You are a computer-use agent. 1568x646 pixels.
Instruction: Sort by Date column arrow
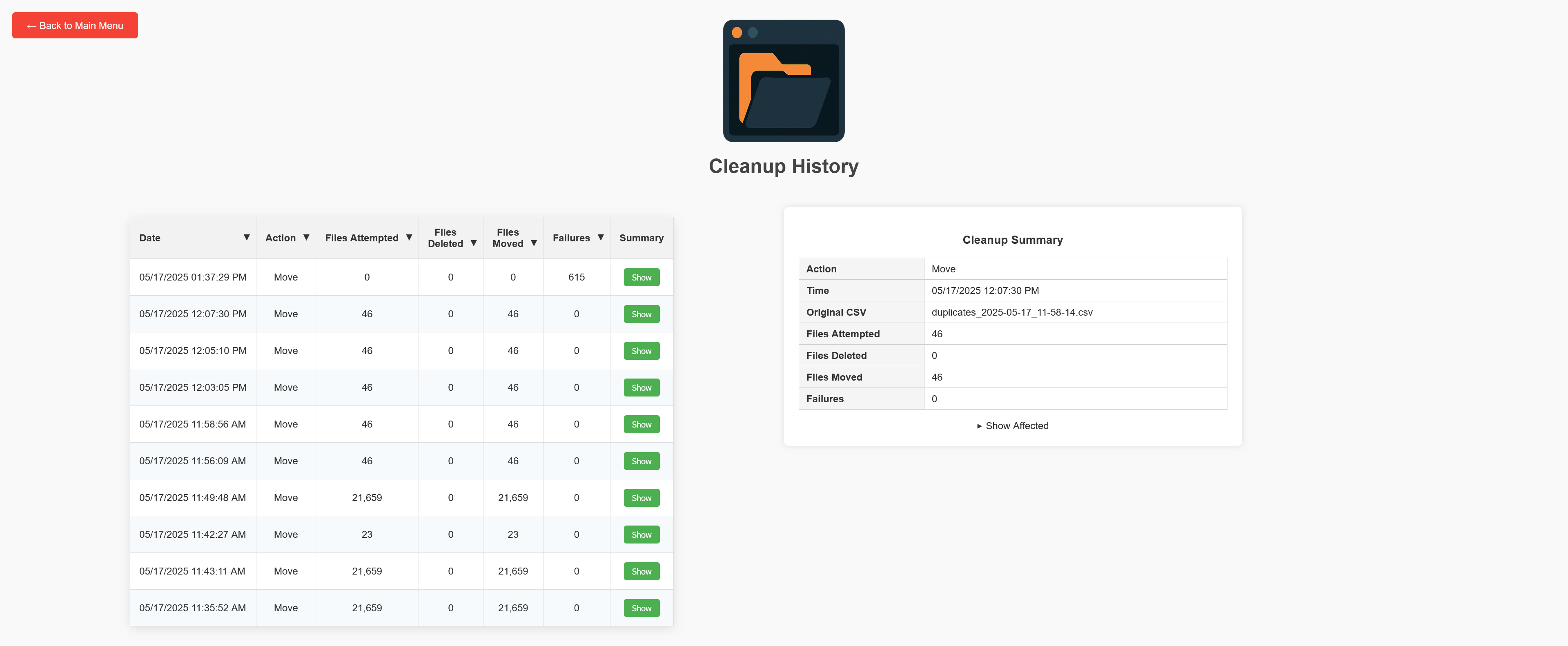(247, 238)
